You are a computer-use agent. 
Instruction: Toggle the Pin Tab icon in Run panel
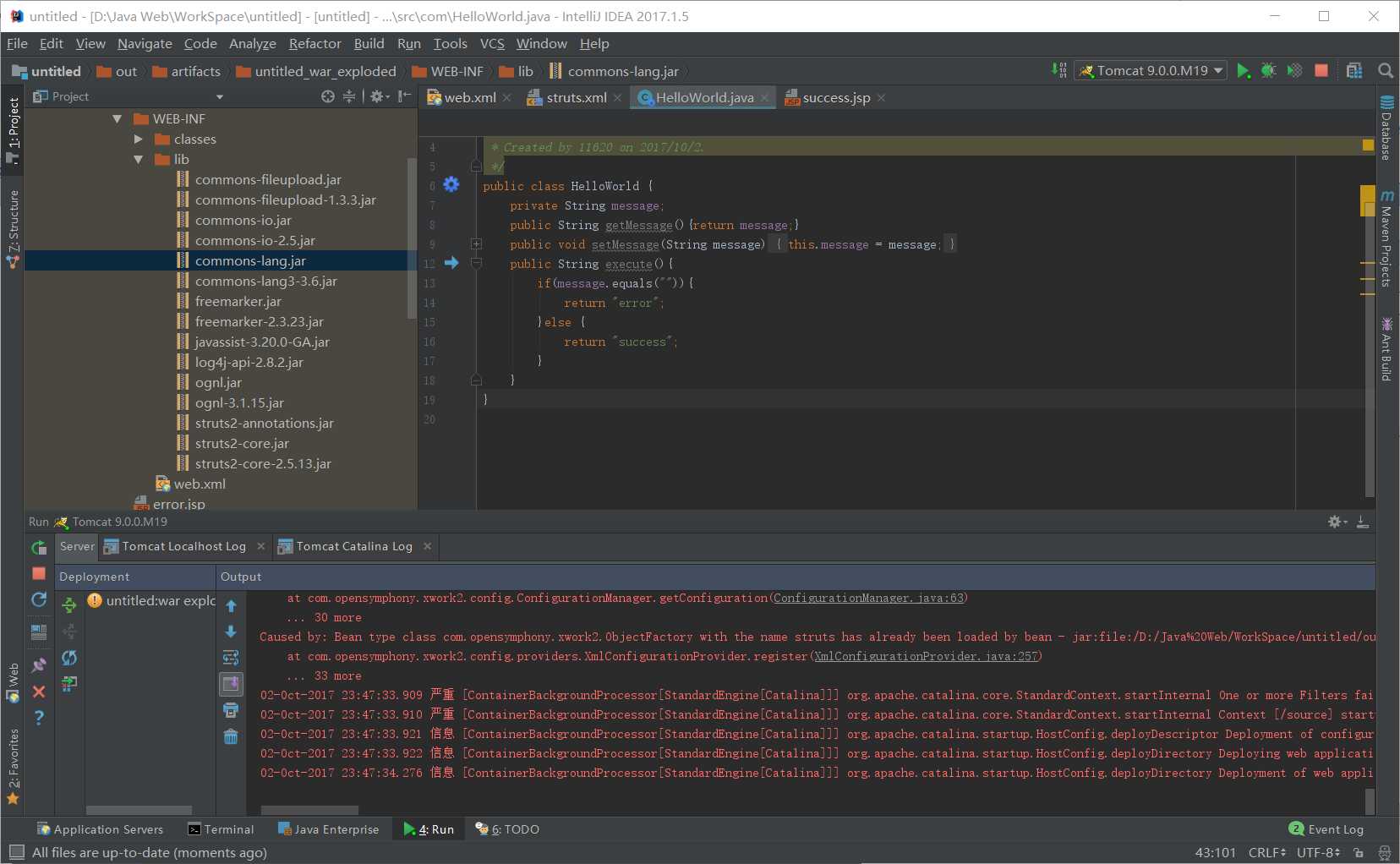tap(39, 665)
